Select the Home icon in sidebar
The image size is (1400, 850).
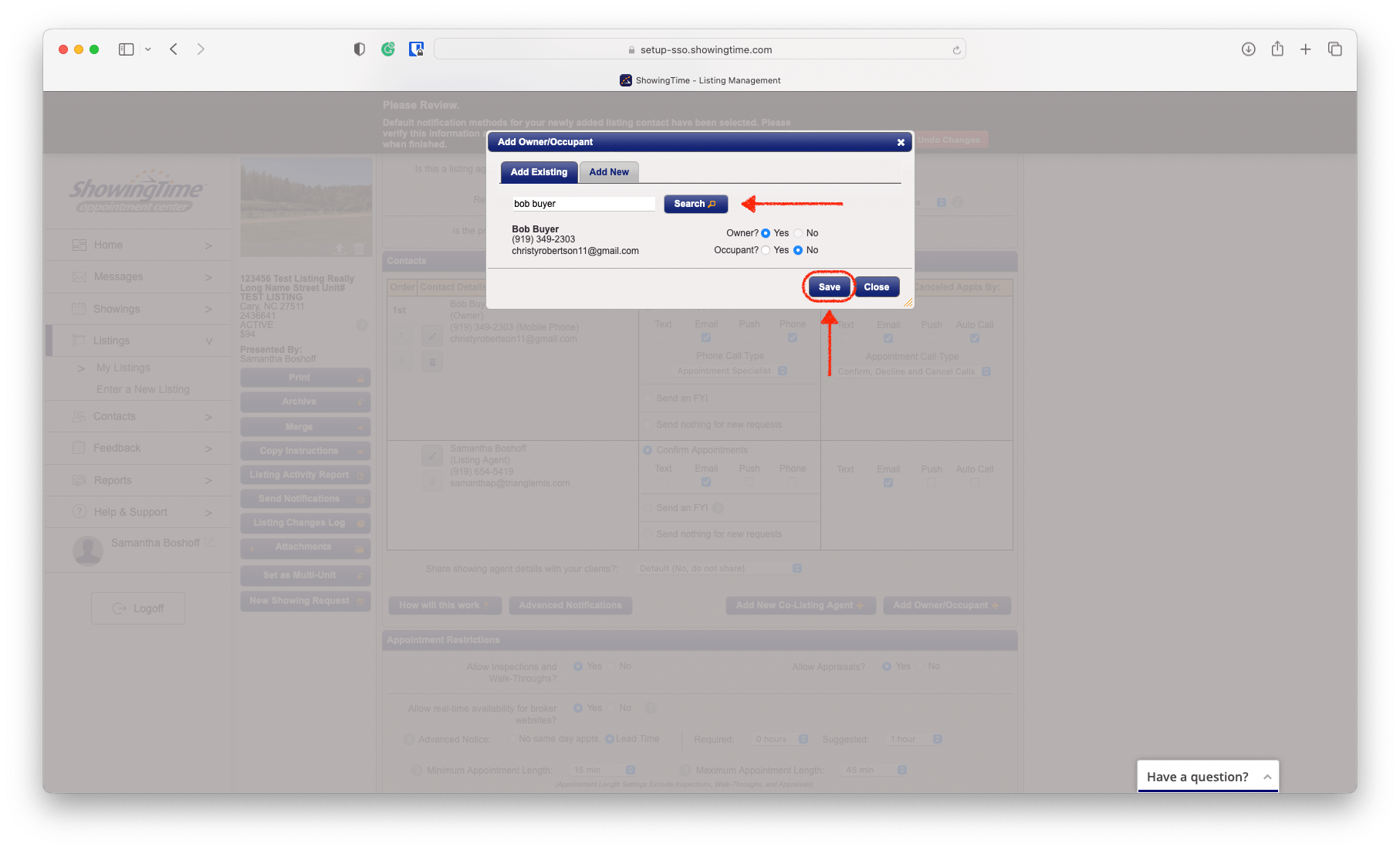[x=79, y=245]
